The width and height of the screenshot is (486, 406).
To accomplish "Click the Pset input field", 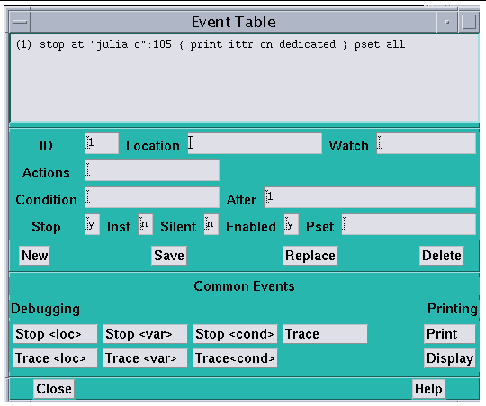I will pos(409,224).
